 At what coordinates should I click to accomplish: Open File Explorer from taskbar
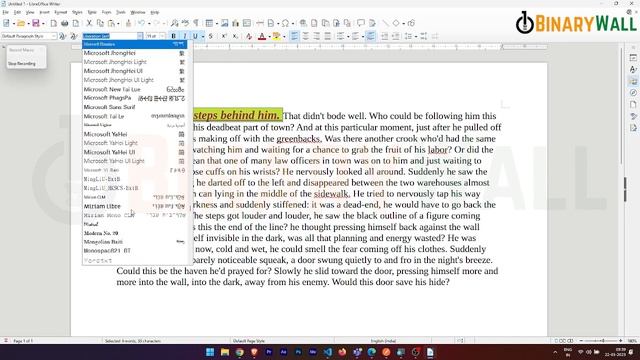[x=224, y=352]
